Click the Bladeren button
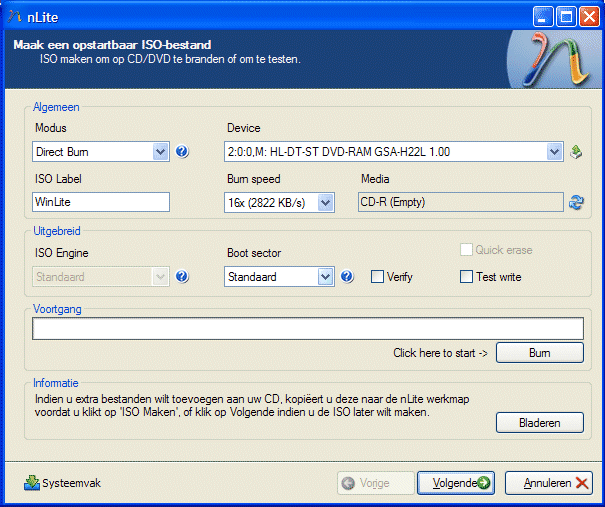Image resolution: width=605 pixels, height=507 pixels. point(540,422)
